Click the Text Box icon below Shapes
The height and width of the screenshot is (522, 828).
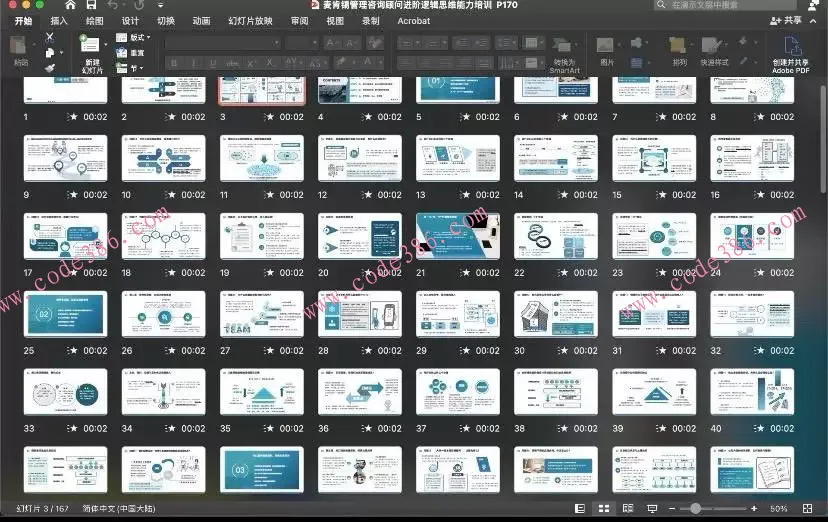(637, 63)
